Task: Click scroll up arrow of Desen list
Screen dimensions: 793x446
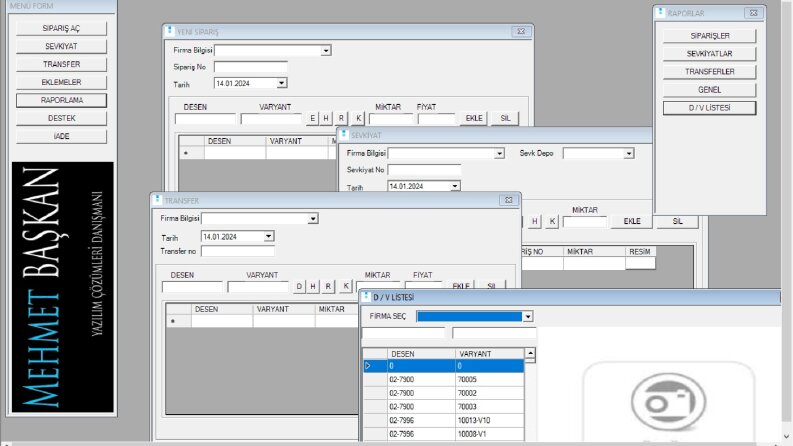Action: 530,353
